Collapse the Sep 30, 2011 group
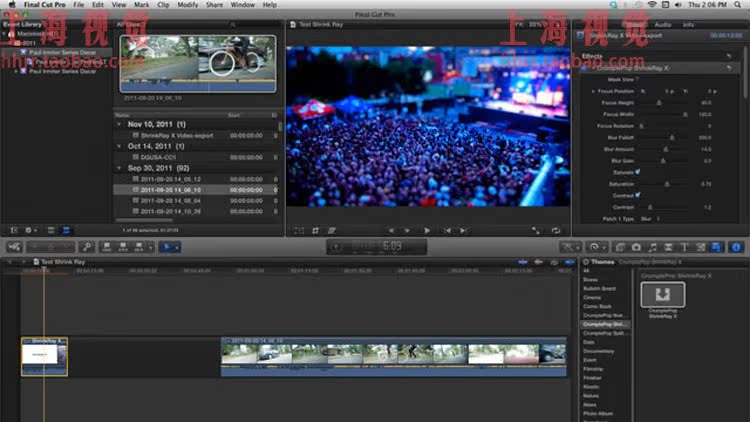 (119, 168)
